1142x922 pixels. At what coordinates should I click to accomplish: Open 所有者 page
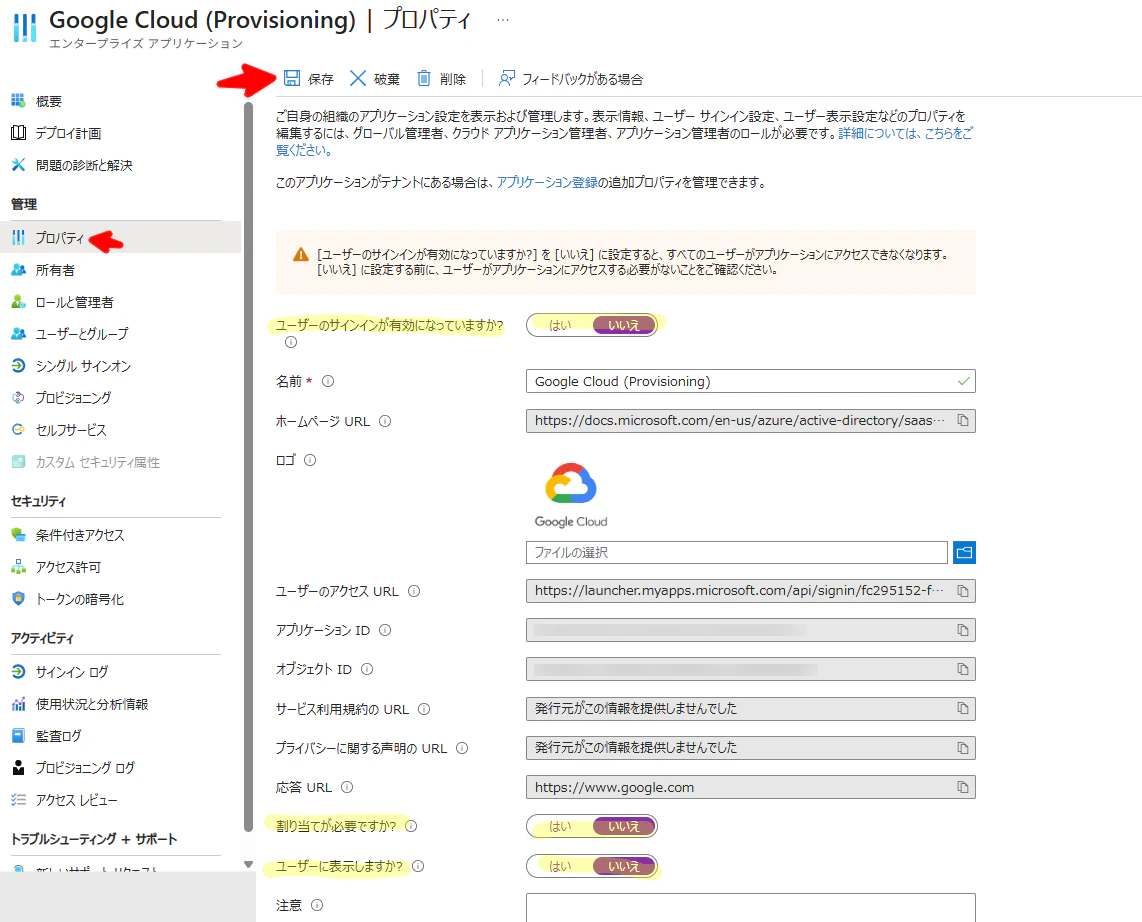pyautogui.click(x=55, y=270)
